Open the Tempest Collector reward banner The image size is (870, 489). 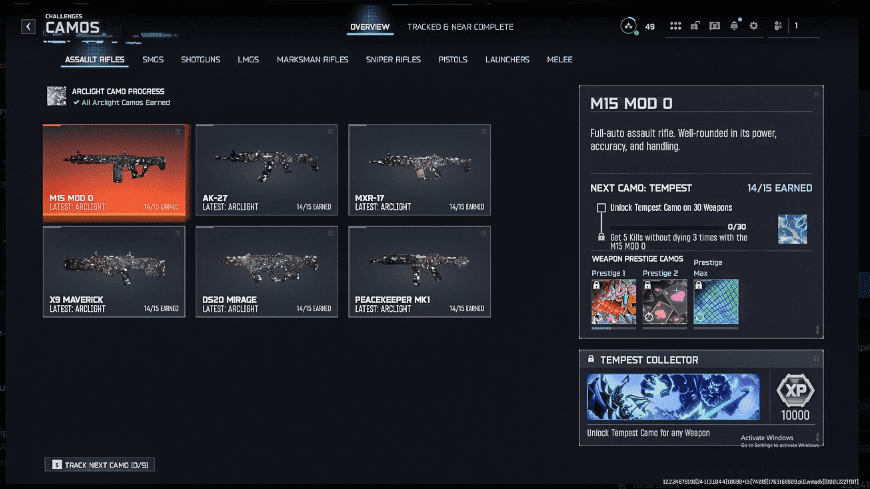click(672, 397)
